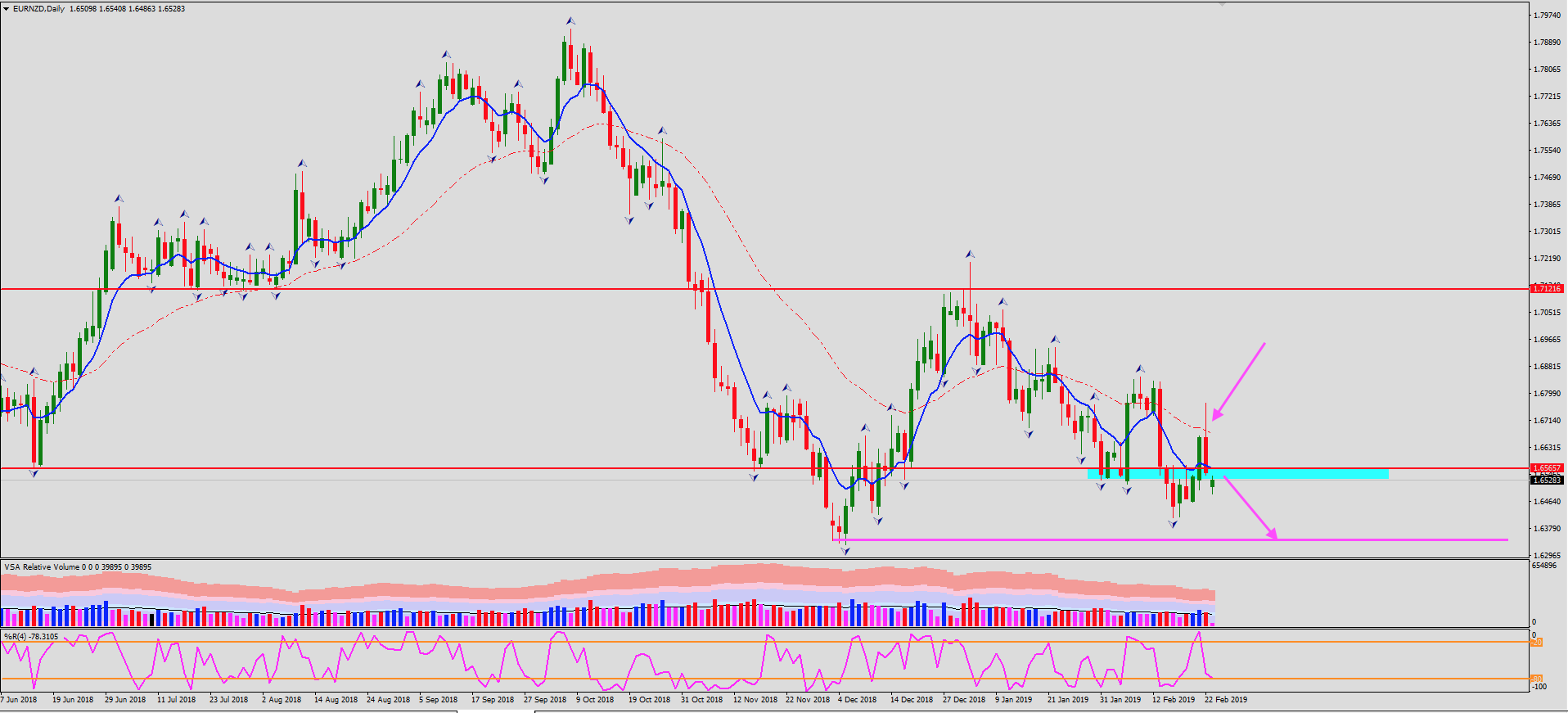Select the magenta horizontal target line
Viewport: 1568px width, 713px height.
pos(1170,539)
